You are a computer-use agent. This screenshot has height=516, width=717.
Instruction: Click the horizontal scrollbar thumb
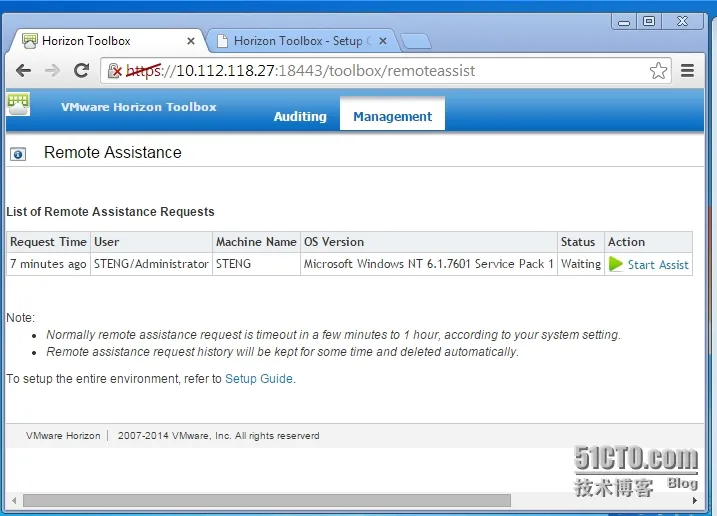tap(267, 500)
